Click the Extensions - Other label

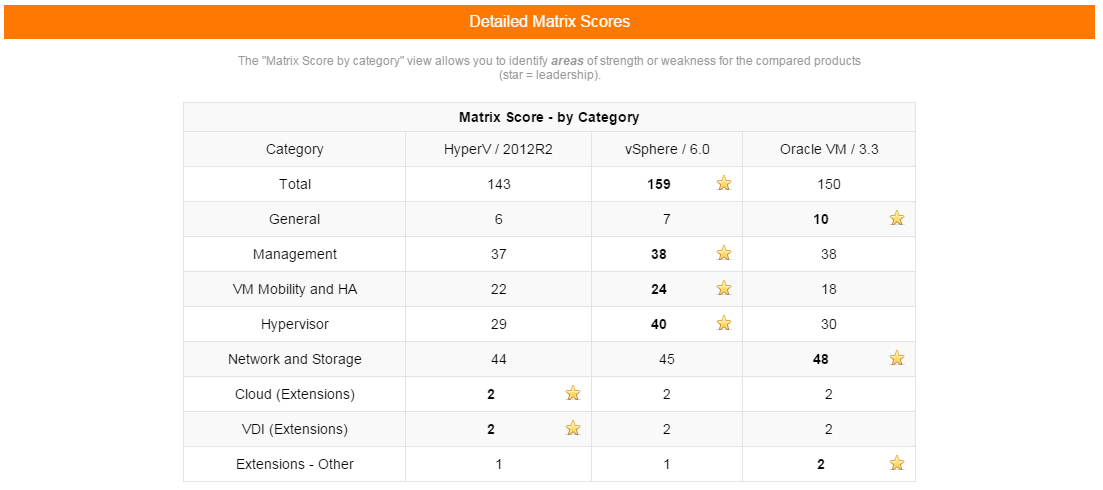point(295,464)
